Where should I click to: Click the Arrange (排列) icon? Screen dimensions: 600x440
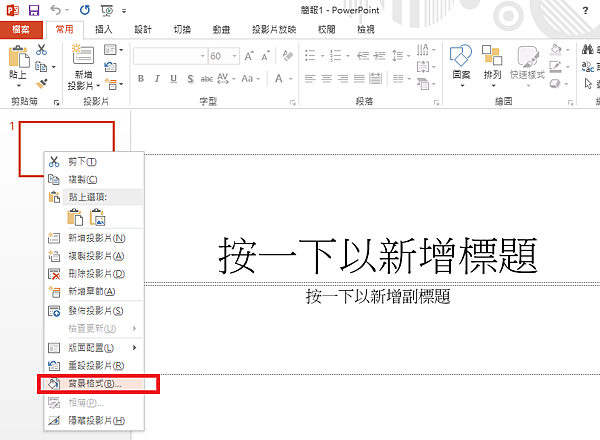[492, 56]
